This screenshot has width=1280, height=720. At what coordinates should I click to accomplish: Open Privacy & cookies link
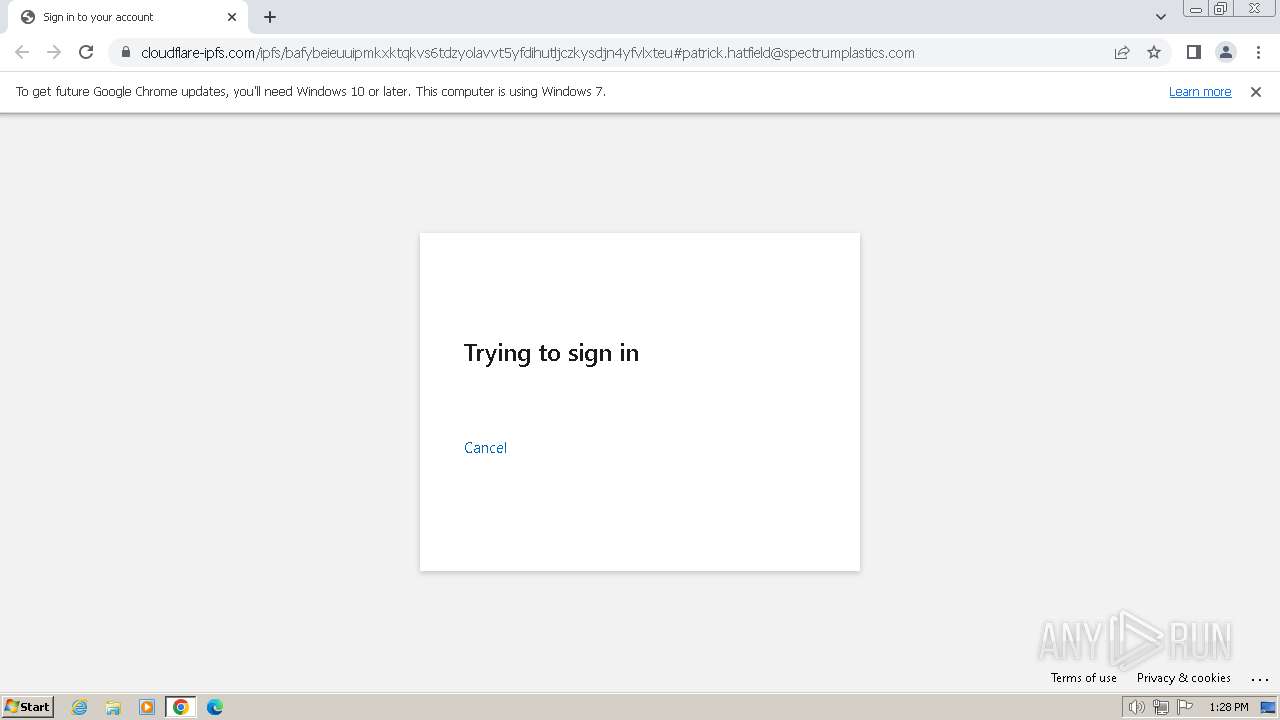[1183, 677]
